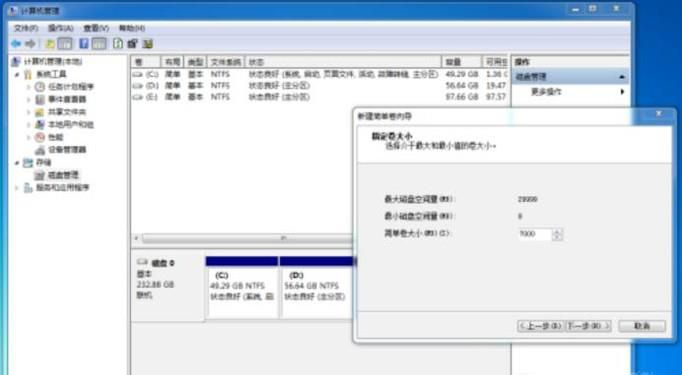The height and width of the screenshot is (375, 682).
Task: Expand the 性能 tree node
Action: coord(29,137)
